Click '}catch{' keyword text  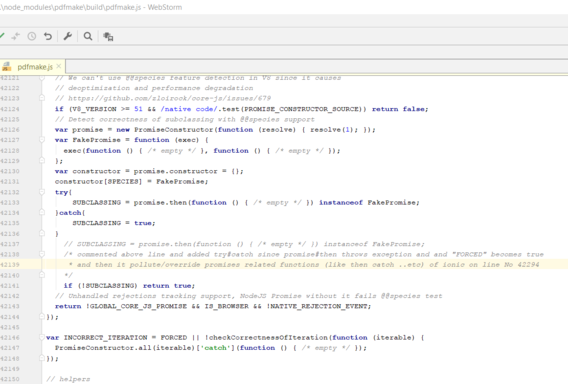pyautogui.click(x=70, y=213)
